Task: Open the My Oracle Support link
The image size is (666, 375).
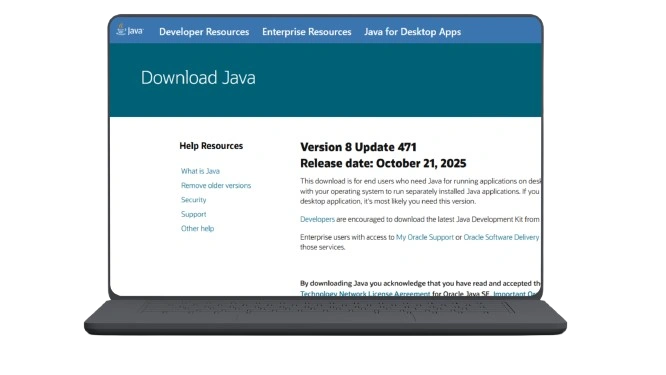Action: point(425,237)
